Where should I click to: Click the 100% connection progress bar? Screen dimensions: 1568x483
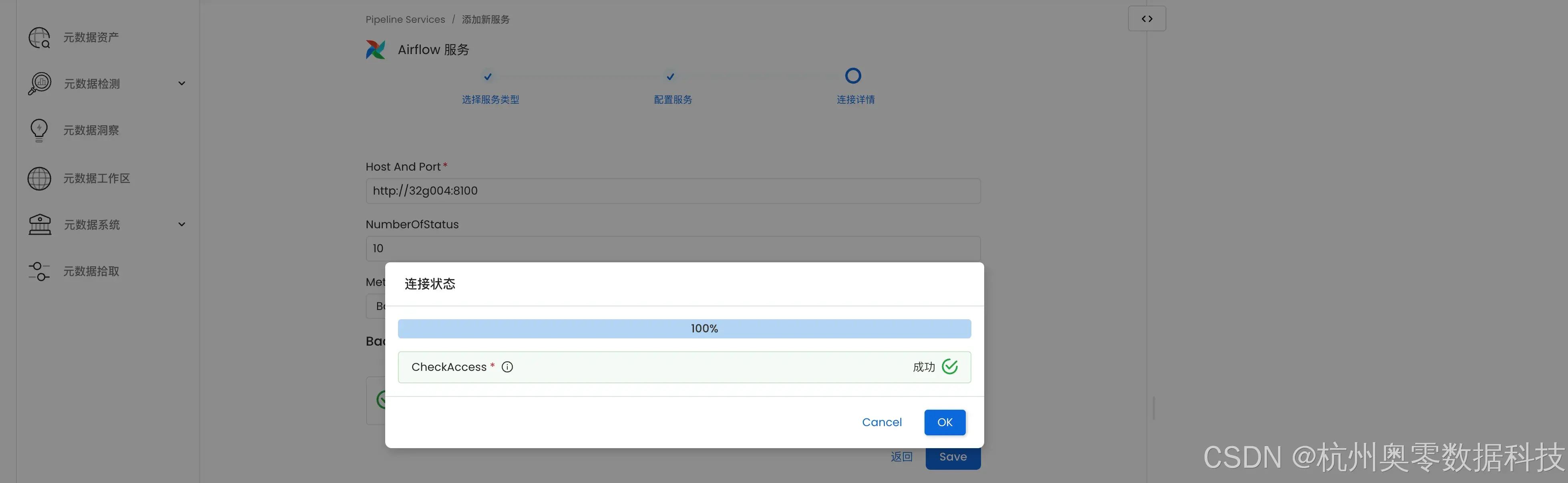tap(684, 329)
